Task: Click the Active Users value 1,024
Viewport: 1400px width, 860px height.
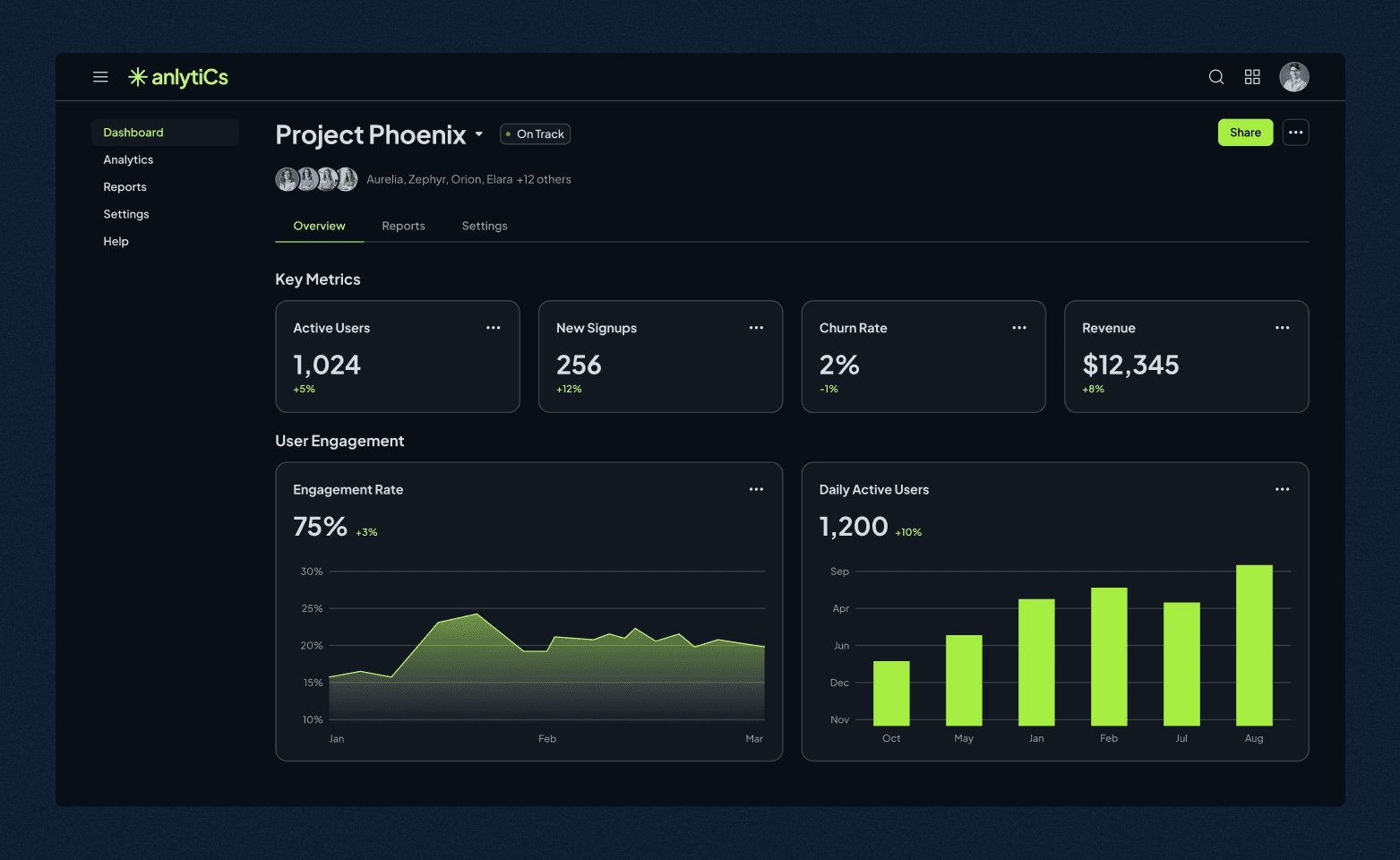Action: (x=327, y=365)
